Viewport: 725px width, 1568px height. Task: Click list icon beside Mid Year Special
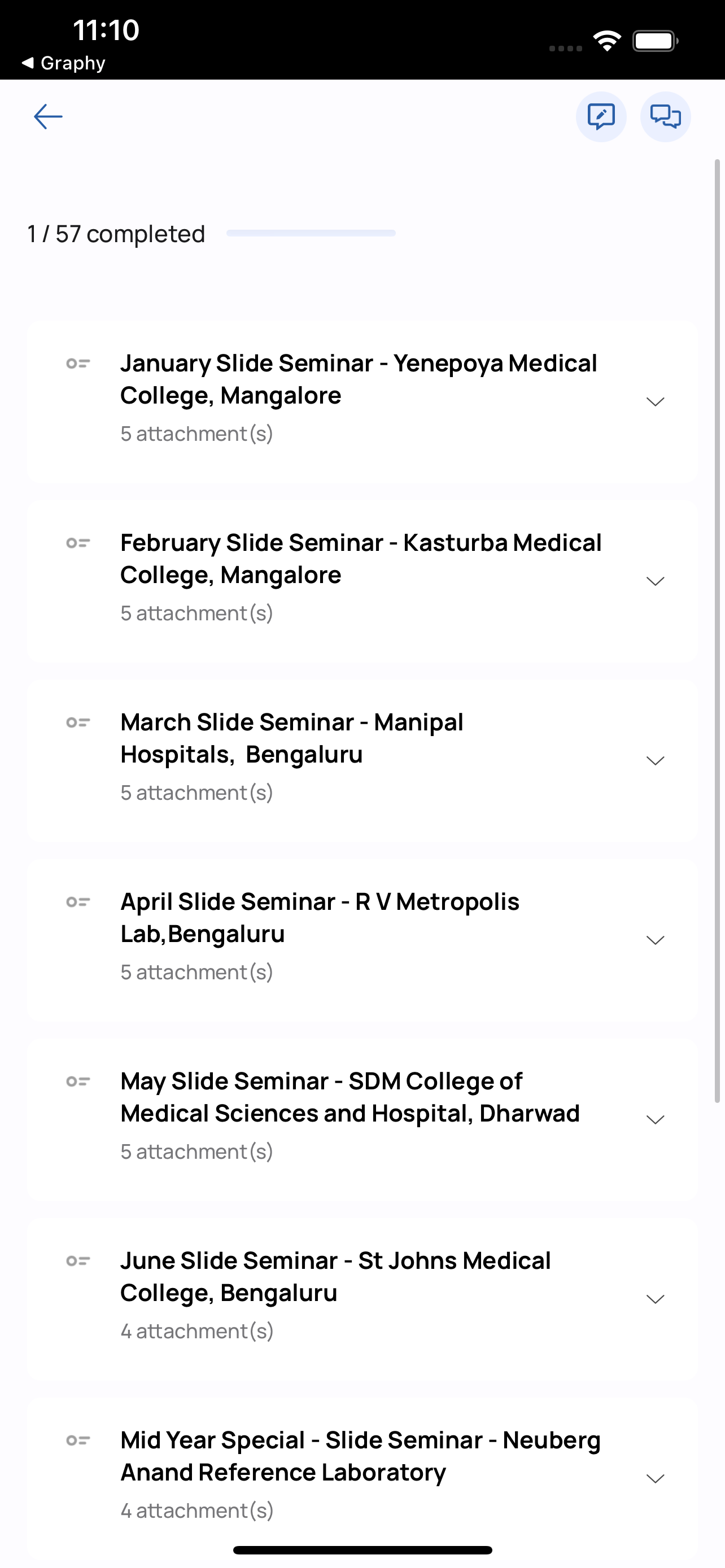tap(78, 1441)
